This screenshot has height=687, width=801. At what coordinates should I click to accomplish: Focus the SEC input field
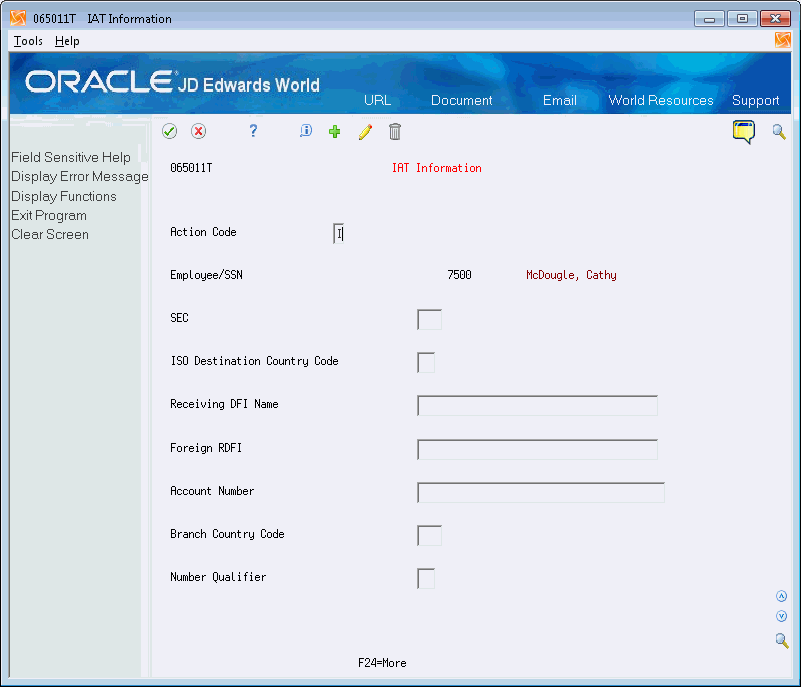coord(429,320)
